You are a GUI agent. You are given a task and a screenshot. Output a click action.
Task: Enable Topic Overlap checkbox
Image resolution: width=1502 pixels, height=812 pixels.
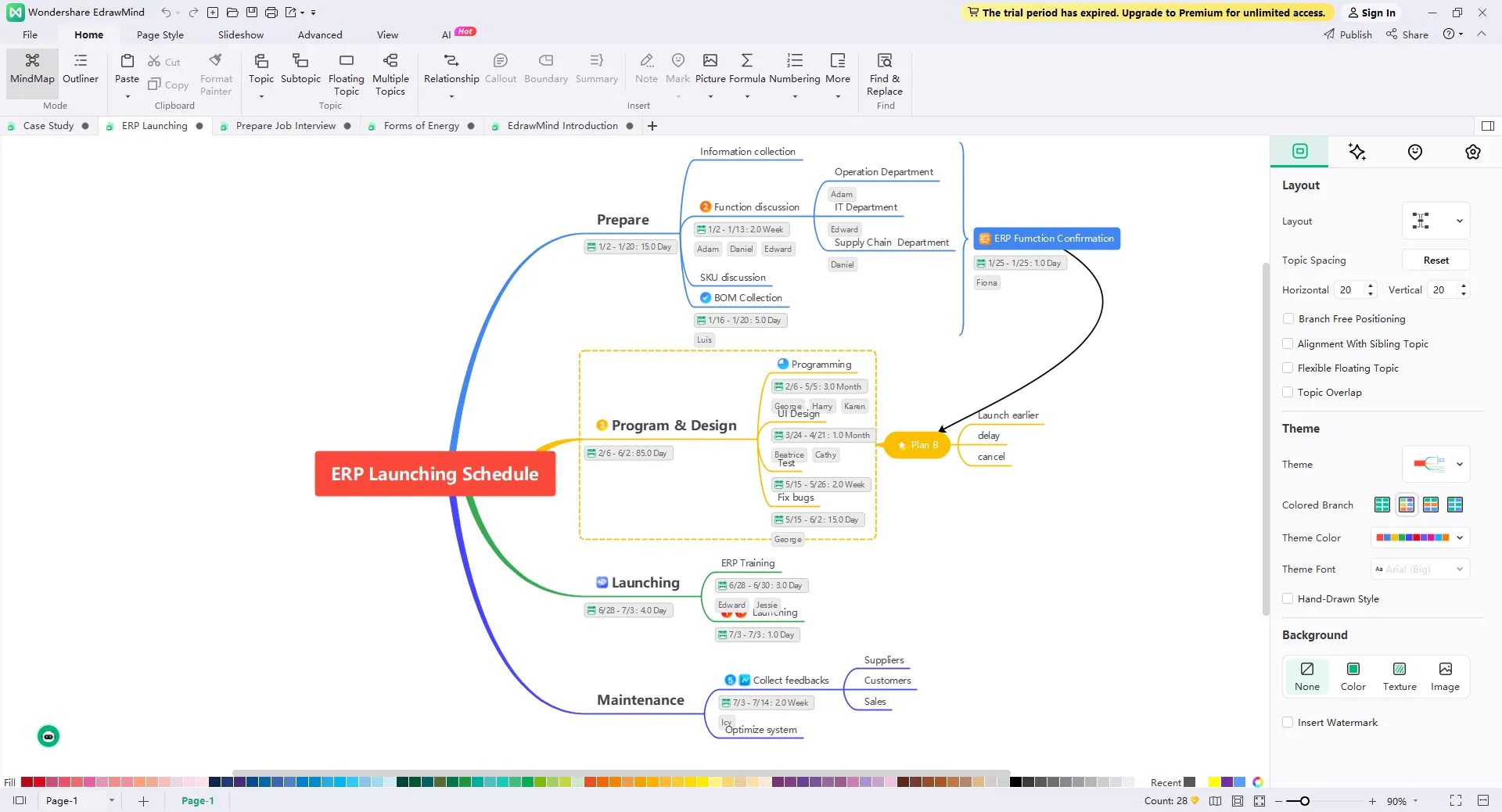(1288, 392)
